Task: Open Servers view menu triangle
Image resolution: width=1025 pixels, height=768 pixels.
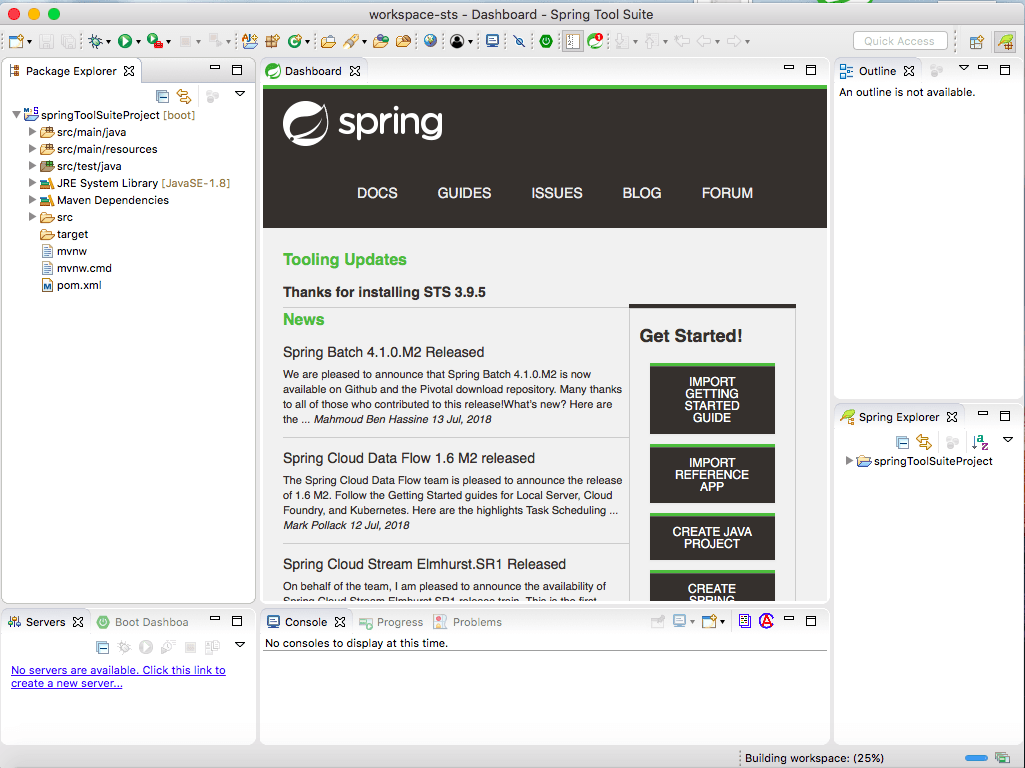Action: point(240,644)
